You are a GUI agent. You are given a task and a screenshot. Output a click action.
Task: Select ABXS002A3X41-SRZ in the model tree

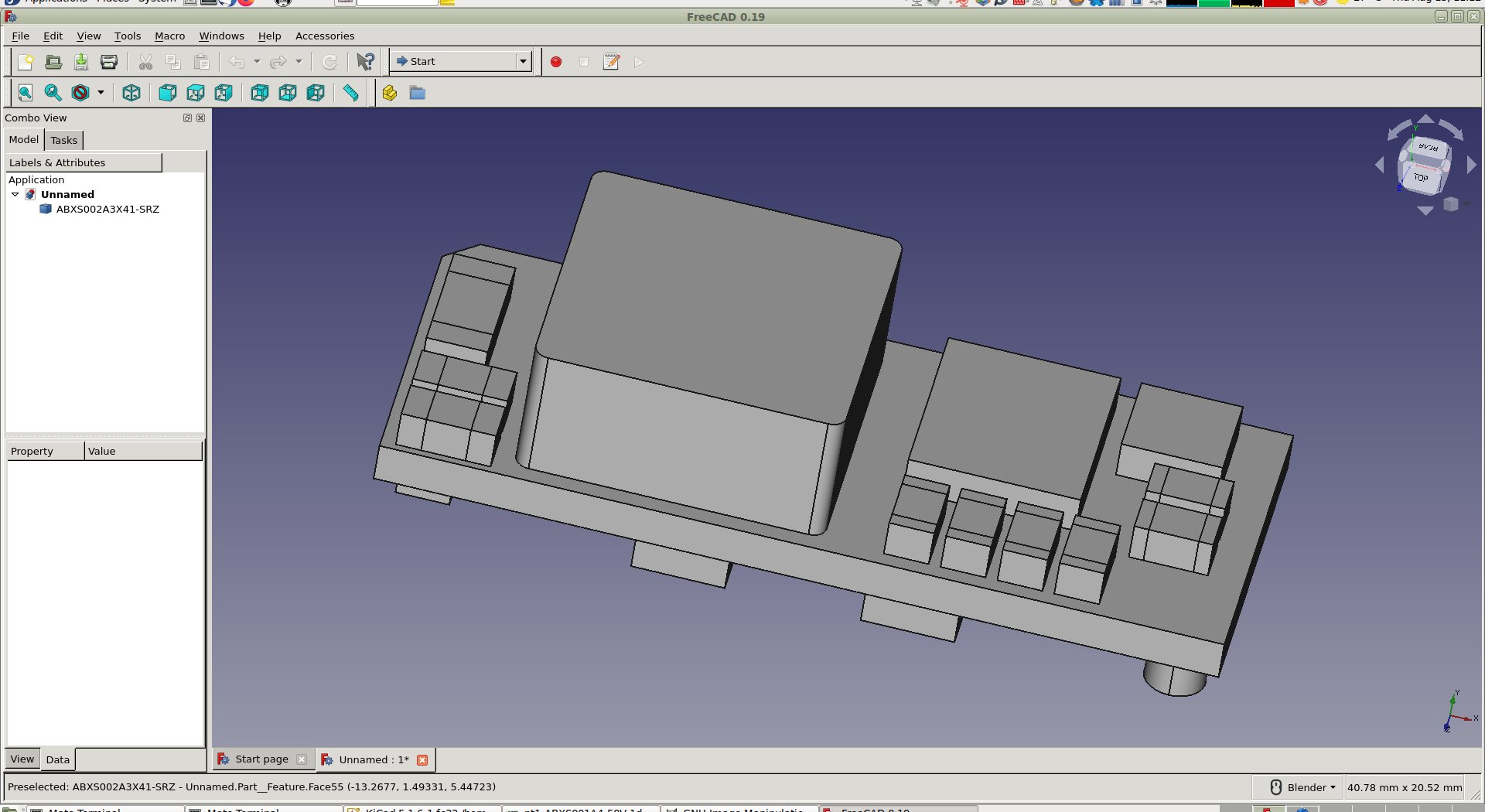point(108,210)
